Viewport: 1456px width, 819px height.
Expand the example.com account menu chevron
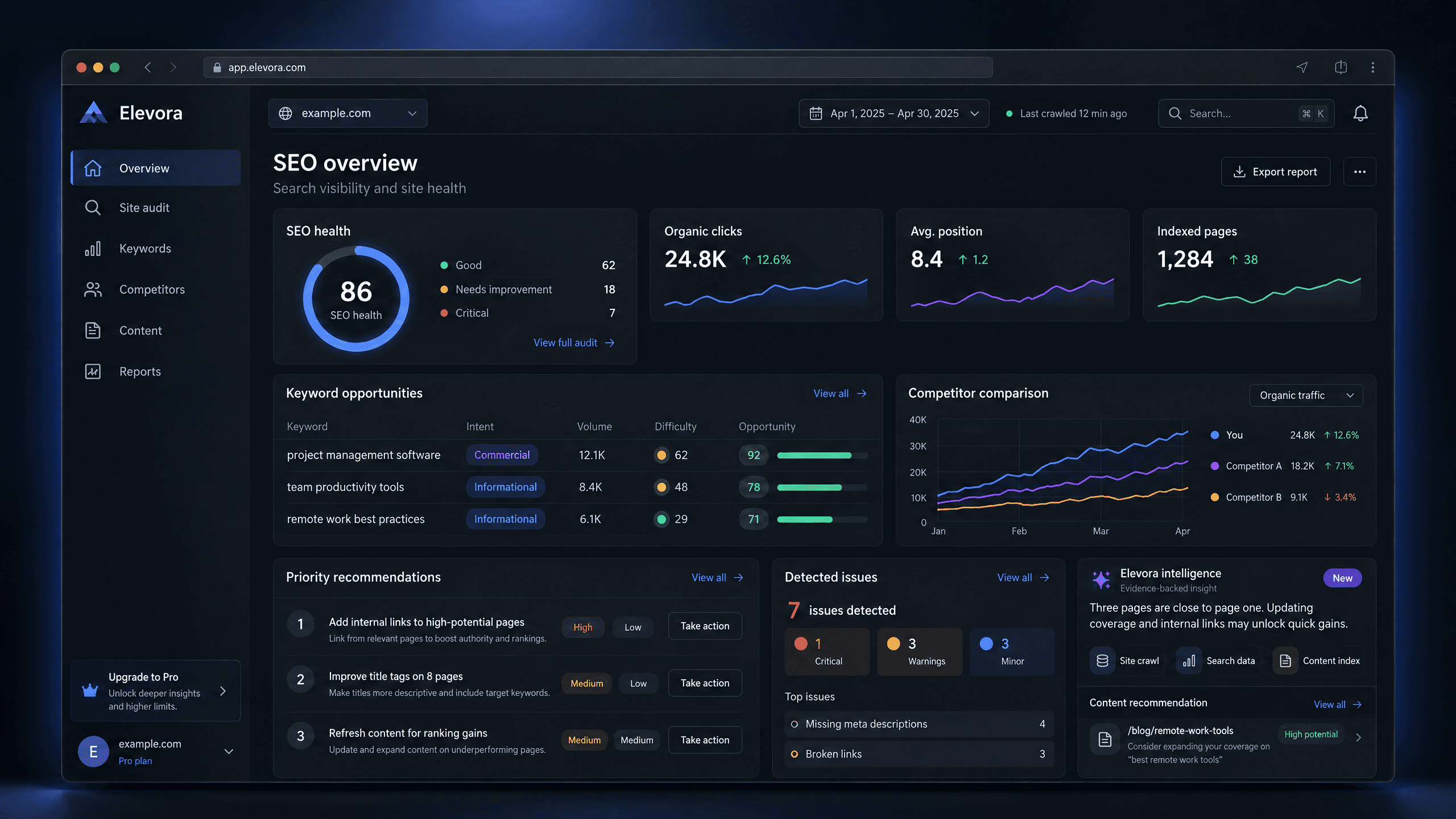tap(229, 751)
